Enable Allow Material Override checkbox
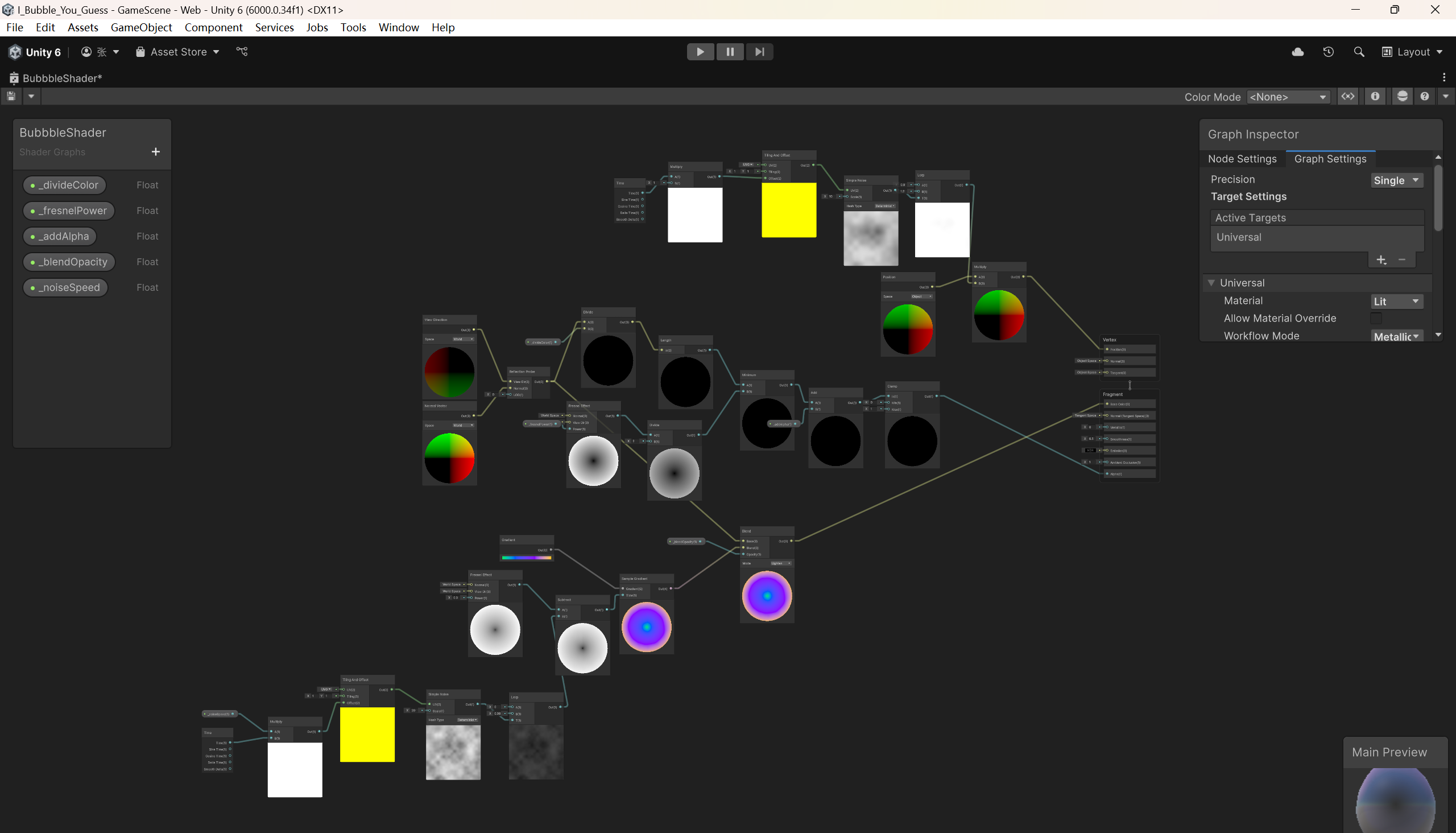The height and width of the screenshot is (833, 1456). tap(1375, 318)
